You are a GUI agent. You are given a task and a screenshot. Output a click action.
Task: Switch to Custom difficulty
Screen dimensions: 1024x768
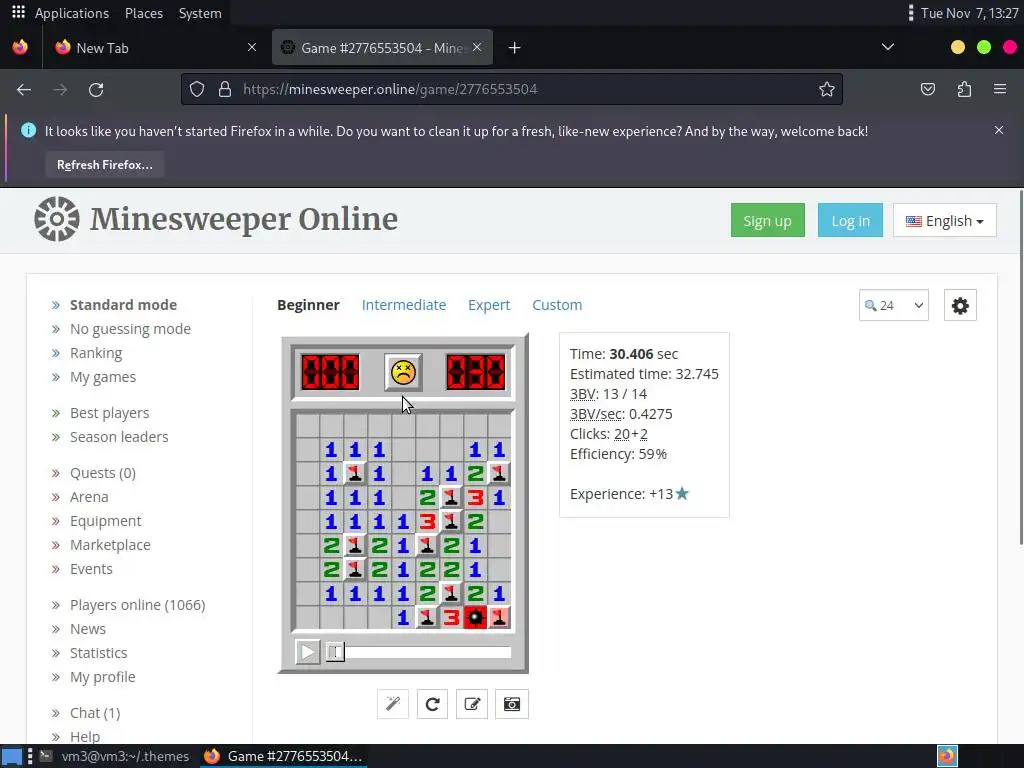coord(557,305)
